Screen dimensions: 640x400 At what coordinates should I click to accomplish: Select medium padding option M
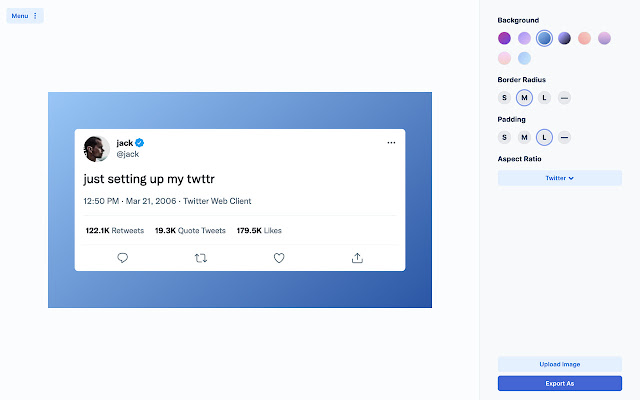tap(524, 137)
